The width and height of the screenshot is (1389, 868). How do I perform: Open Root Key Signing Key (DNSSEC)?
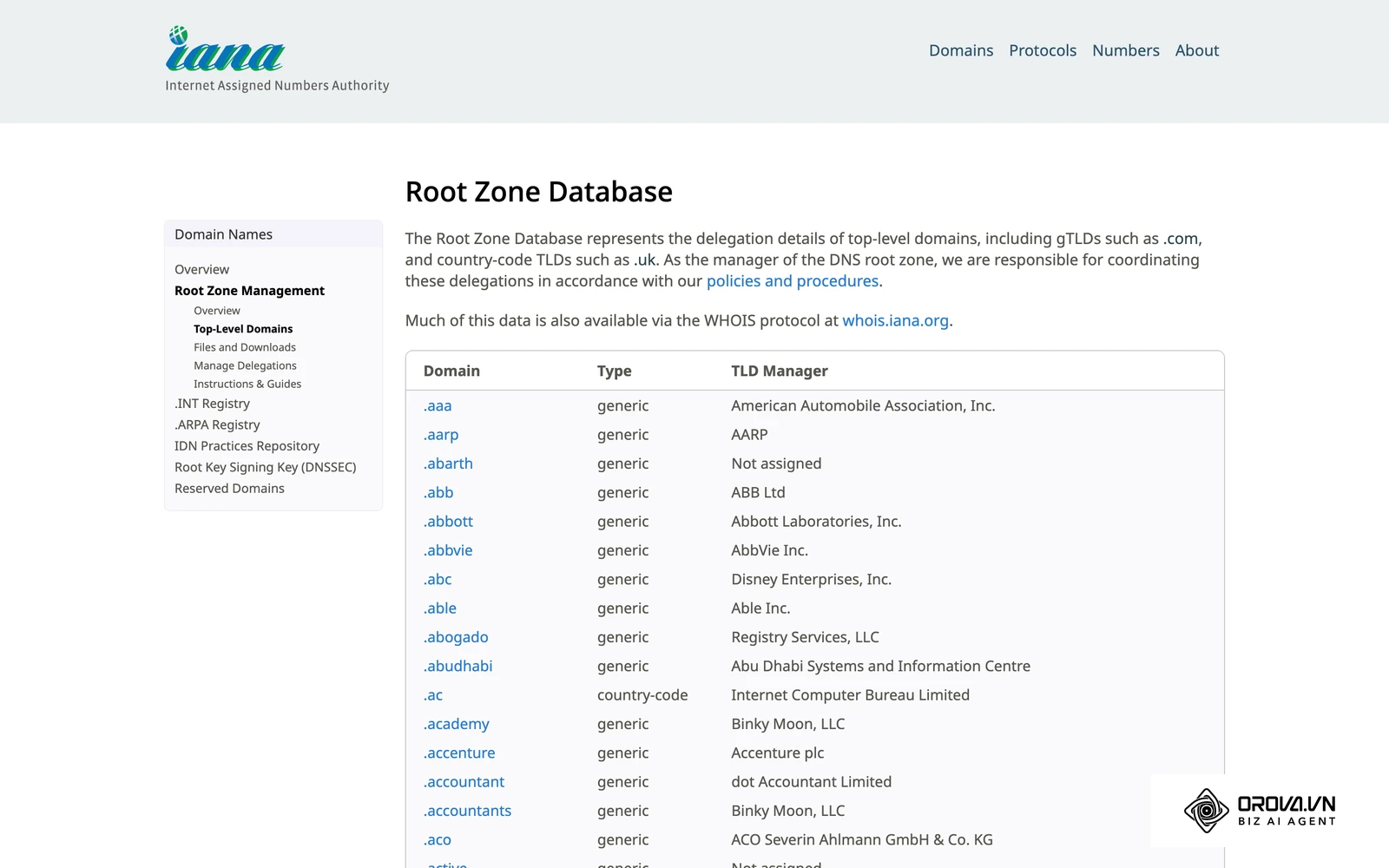(266, 467)
